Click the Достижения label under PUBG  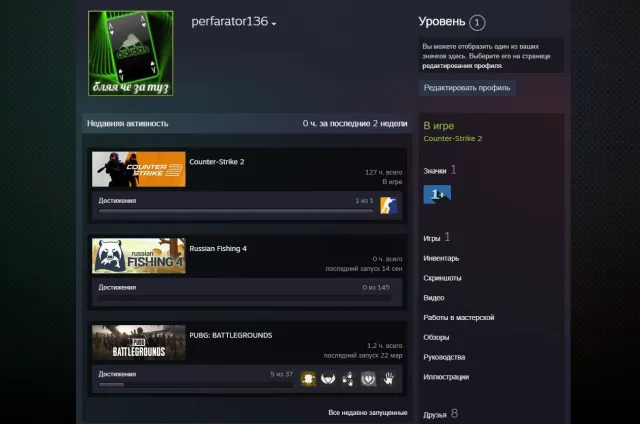click(x=117, y=374)
